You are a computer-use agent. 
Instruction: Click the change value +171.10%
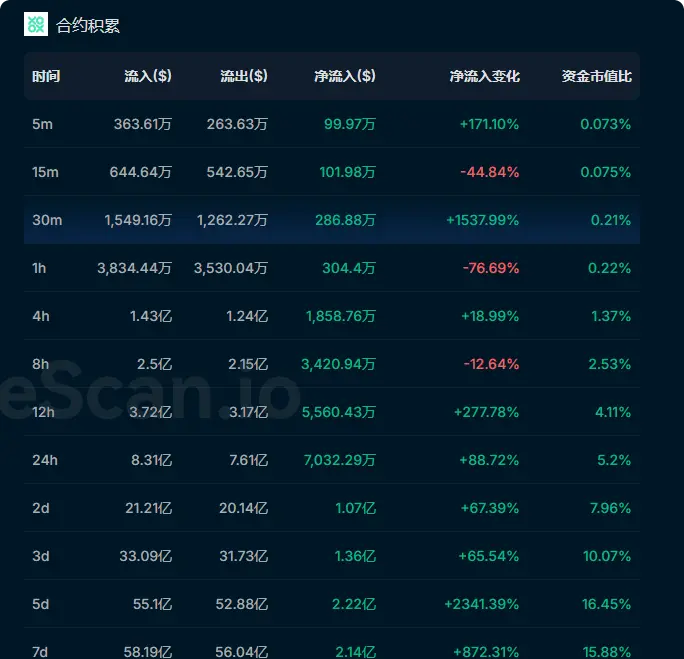(x=489, y=124)
